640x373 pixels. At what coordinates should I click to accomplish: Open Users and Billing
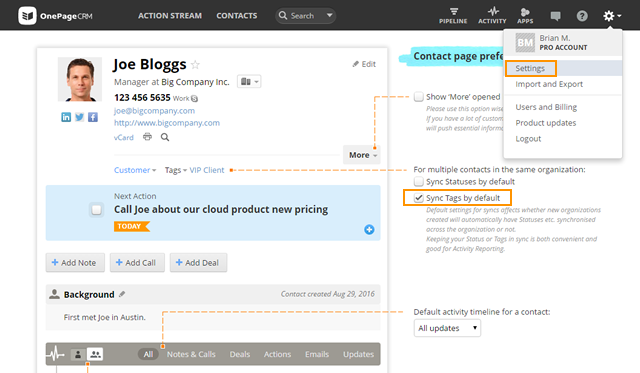(x=546, y=107)
